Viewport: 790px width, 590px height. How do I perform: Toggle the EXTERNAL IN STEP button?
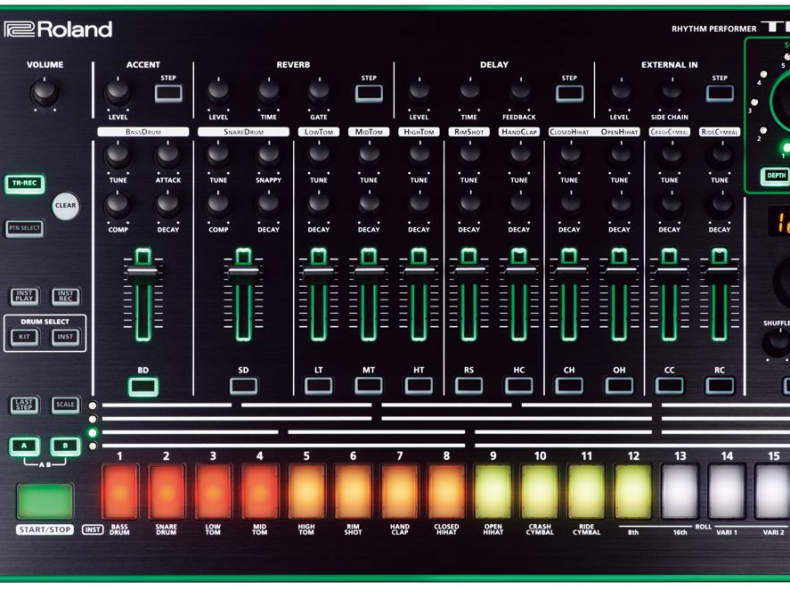click(720, 93)
